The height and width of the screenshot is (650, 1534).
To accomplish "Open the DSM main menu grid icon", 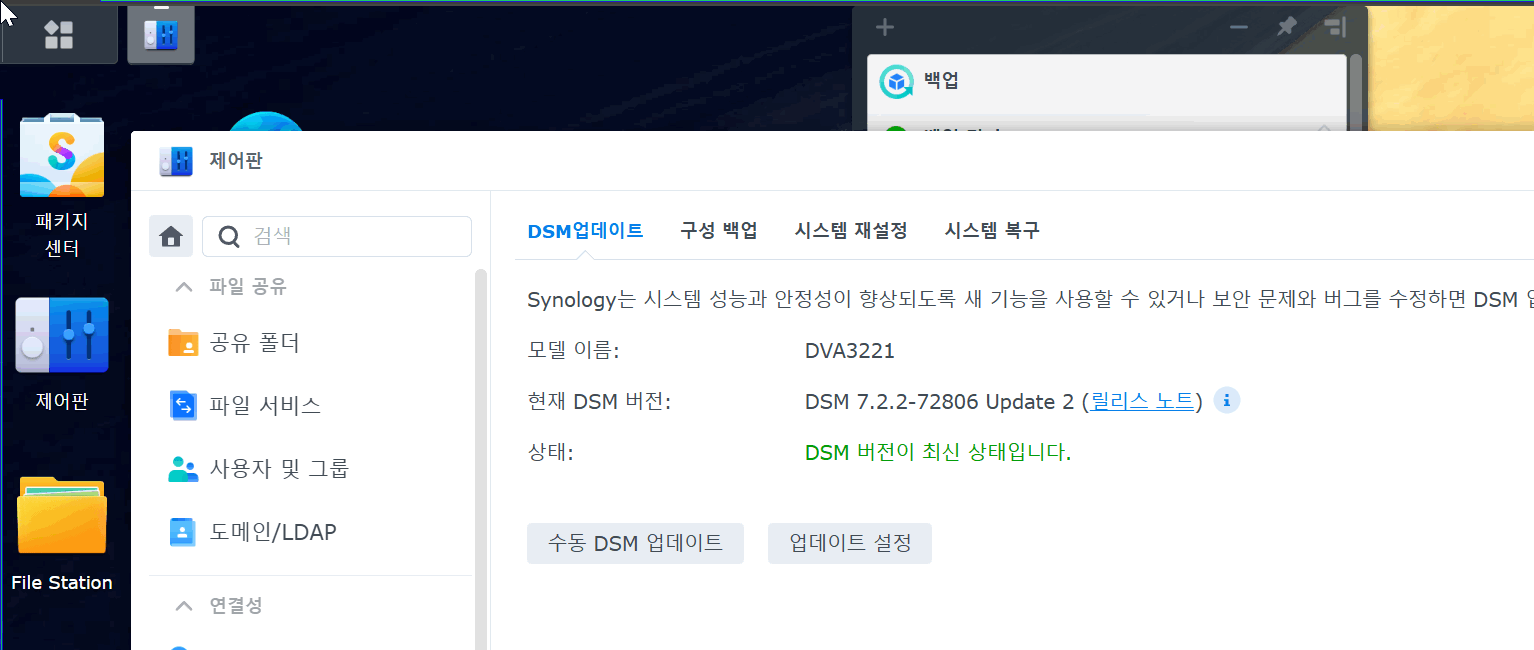I will (59, 34).
